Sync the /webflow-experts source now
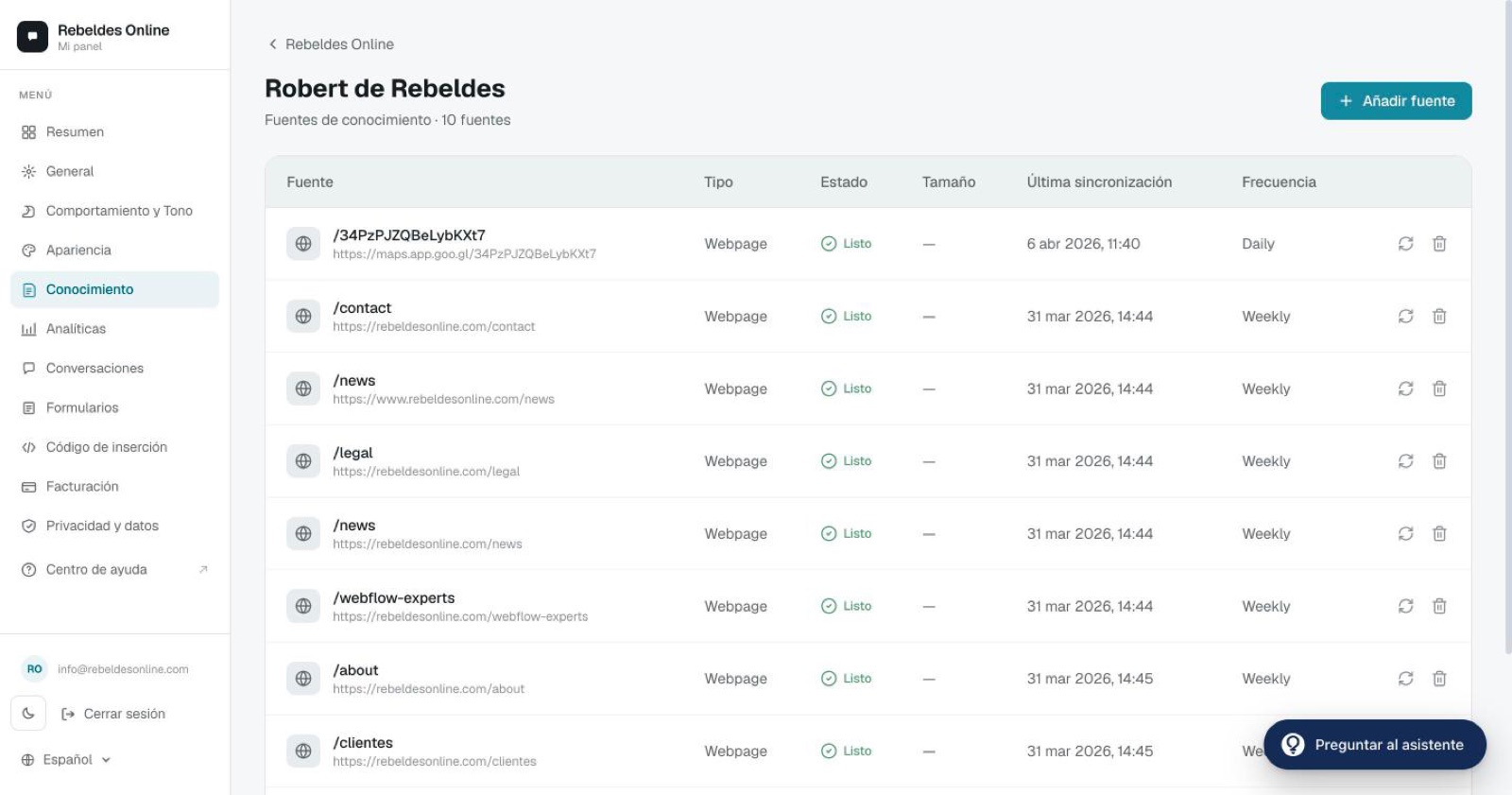The image size is (1512, 795). (x=1405, y=606)
